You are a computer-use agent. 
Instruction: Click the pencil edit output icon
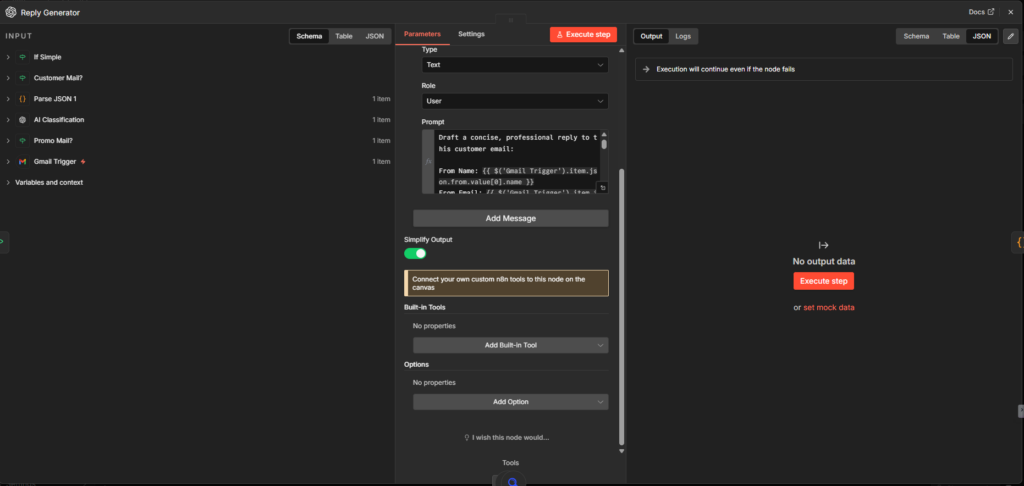(x=1010, y=36)
